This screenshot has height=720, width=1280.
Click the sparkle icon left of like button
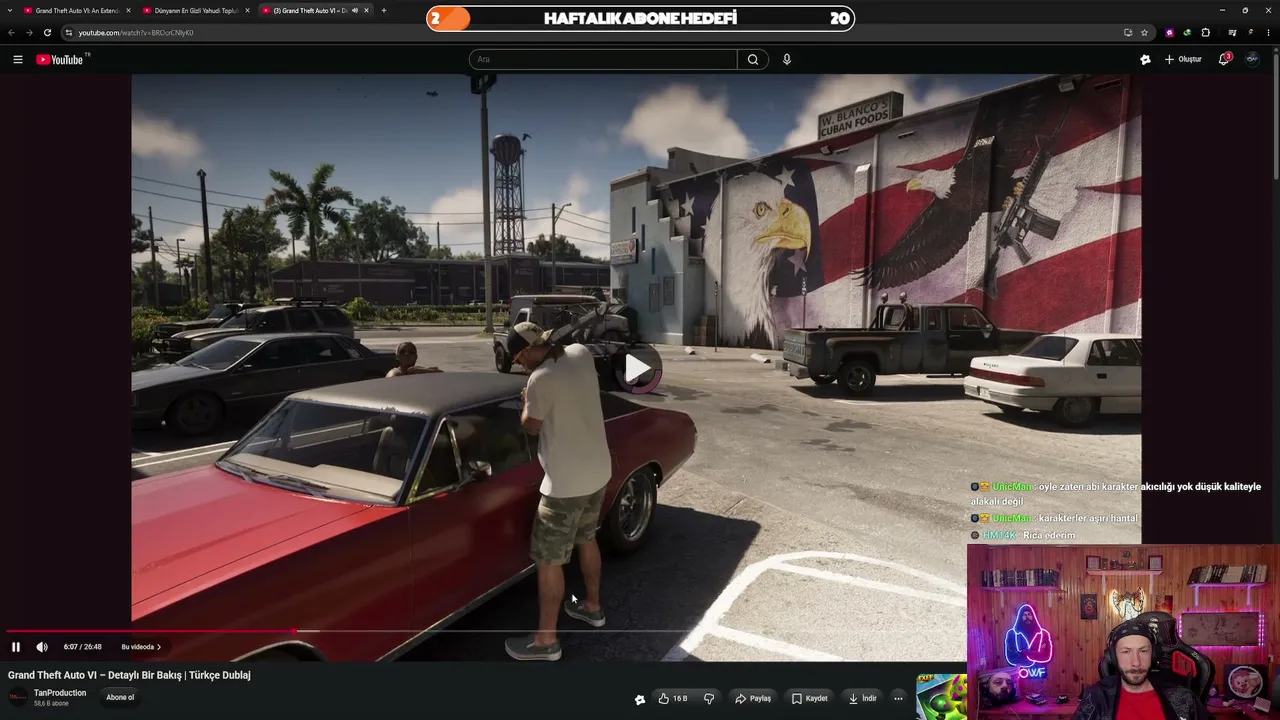coord(640,699)
